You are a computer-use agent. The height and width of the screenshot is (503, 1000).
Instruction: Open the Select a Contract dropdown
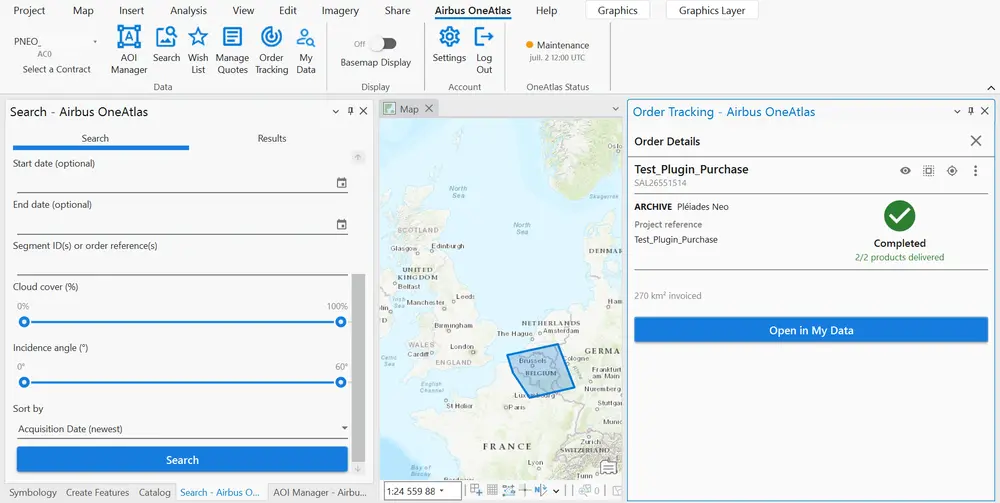pos(95,42)
